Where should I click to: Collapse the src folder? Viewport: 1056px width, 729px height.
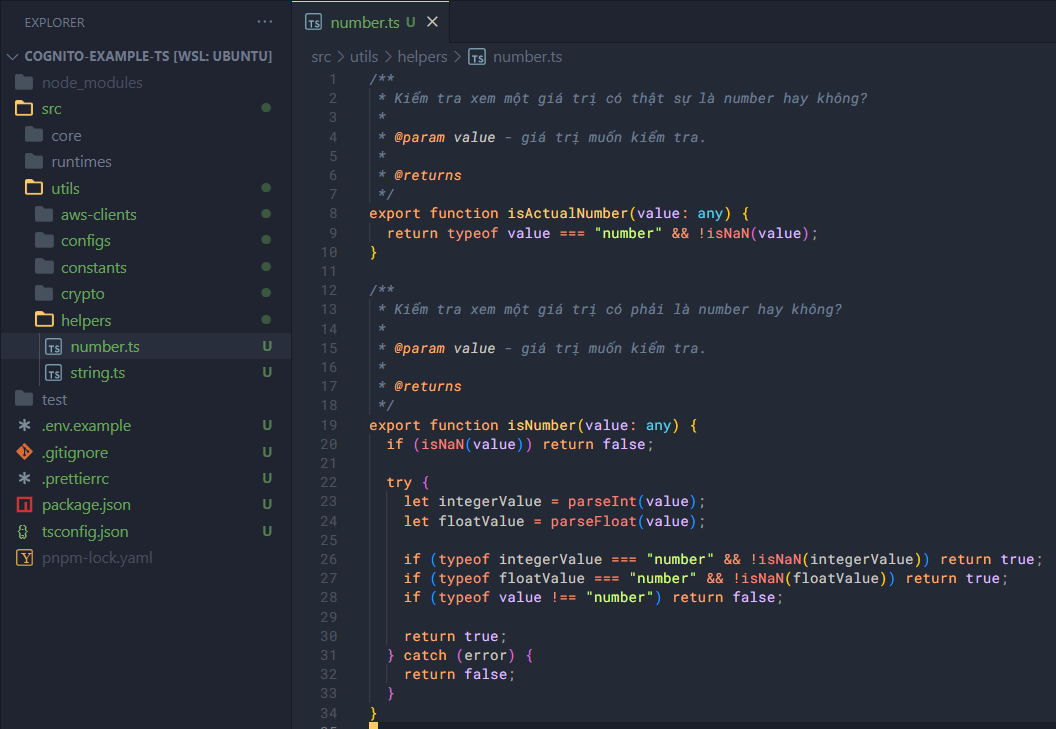(x=50, y=109)
